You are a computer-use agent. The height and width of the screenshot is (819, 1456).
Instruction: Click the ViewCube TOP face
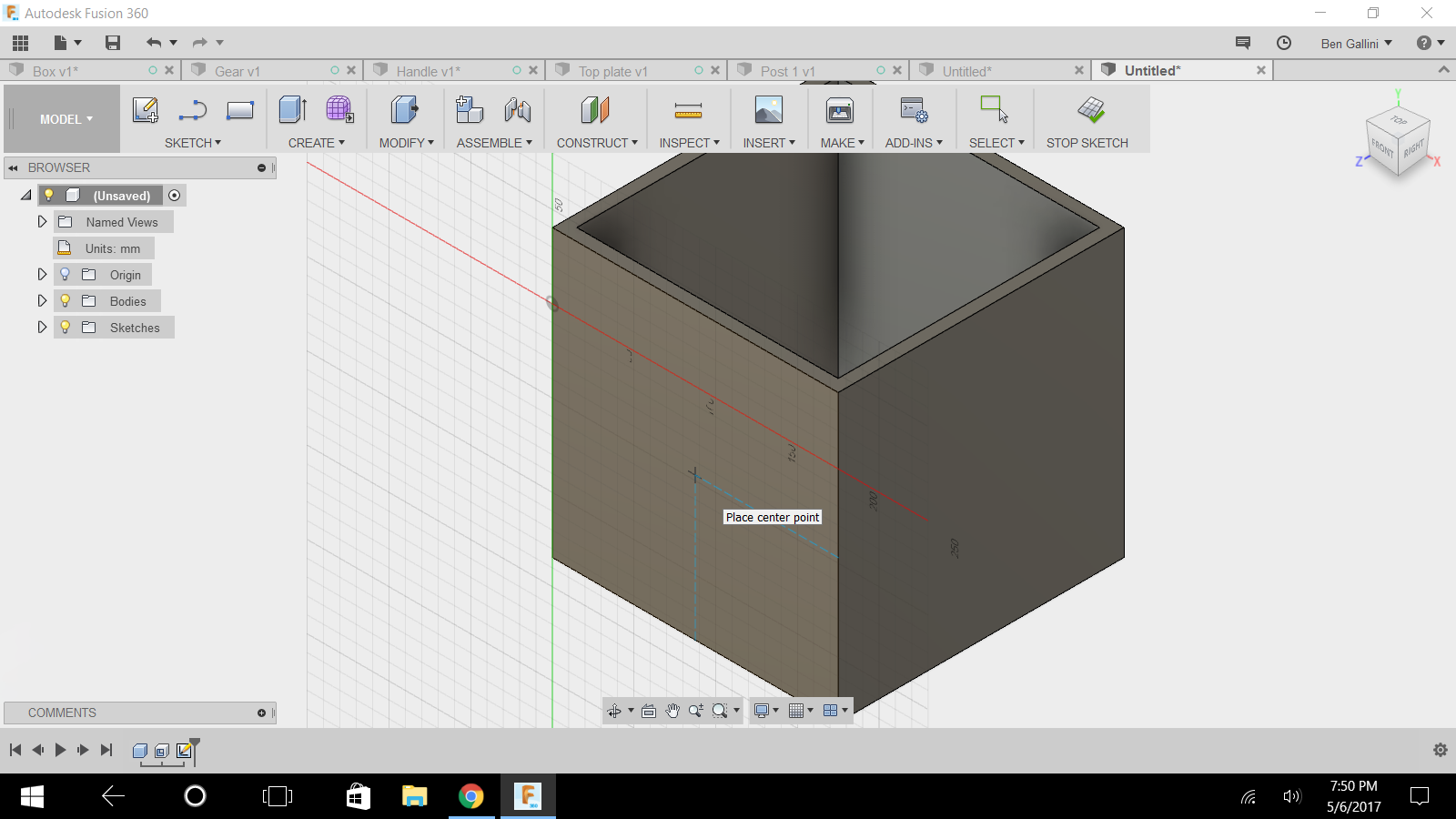coord(1400,121)
